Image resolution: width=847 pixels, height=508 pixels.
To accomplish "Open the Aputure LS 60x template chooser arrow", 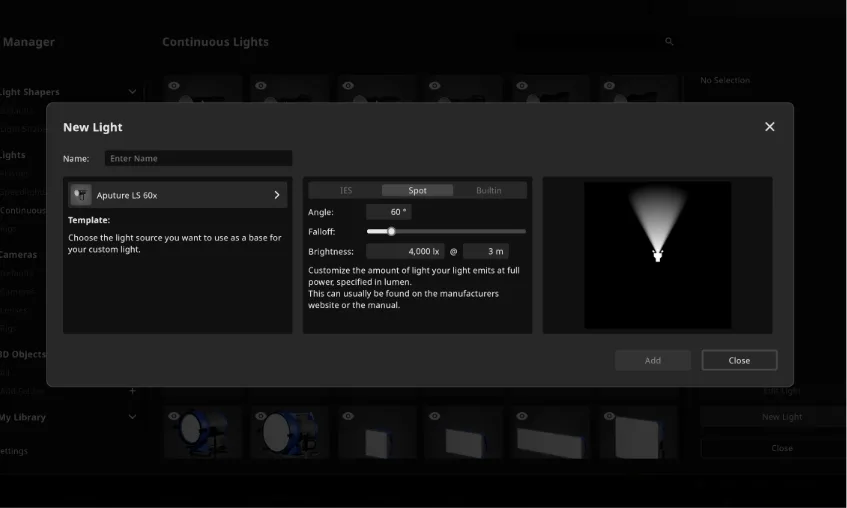I will (x=277, y=195).
